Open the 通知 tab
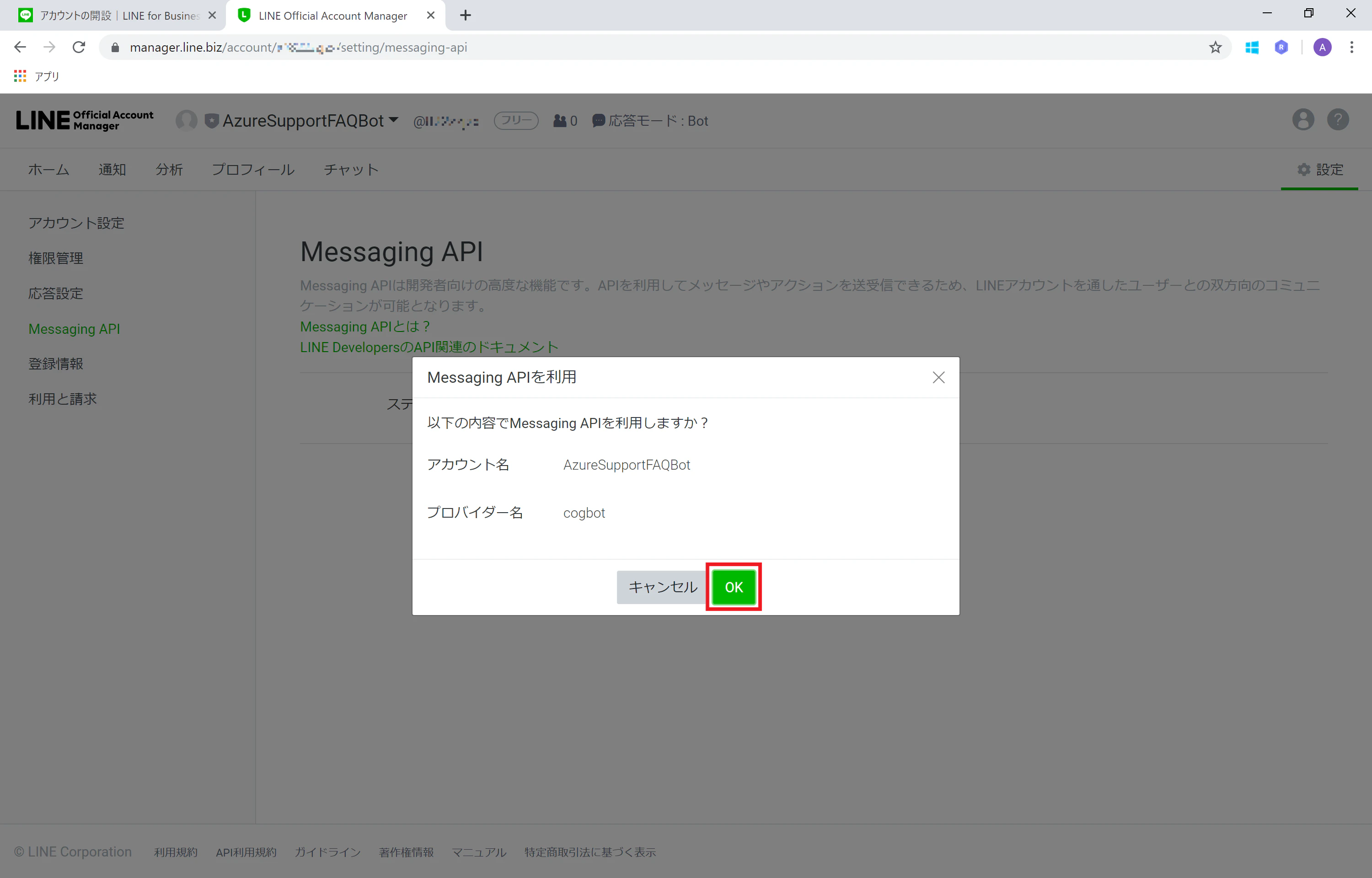 113,169
